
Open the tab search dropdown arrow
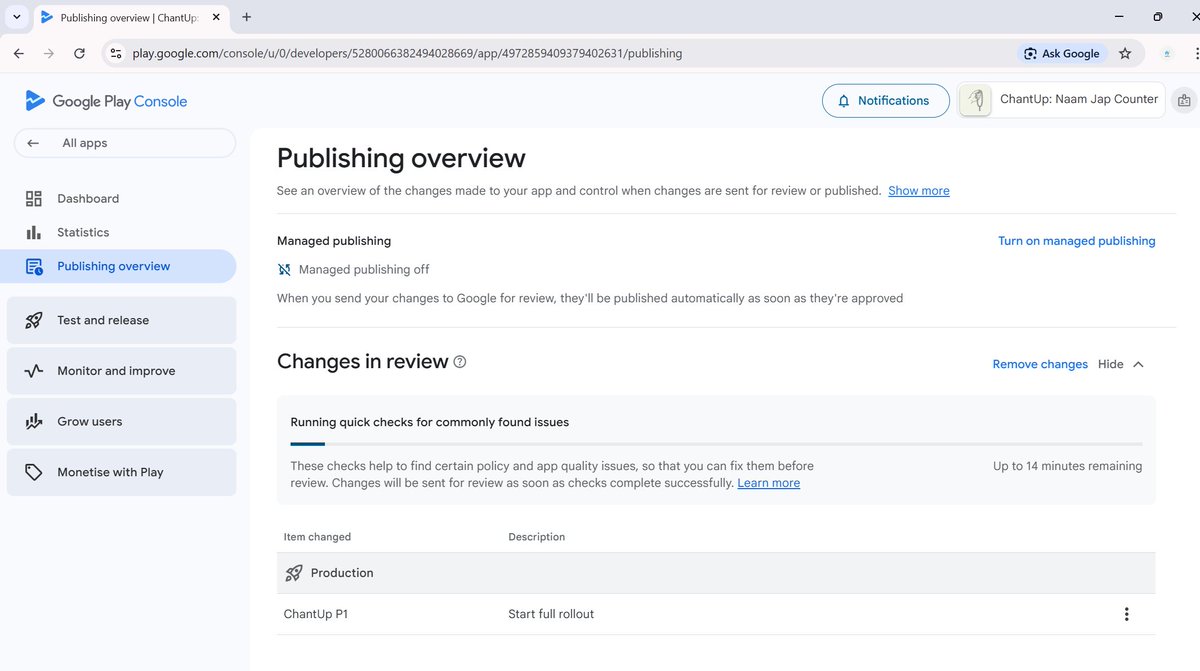(x=17, y=17)
